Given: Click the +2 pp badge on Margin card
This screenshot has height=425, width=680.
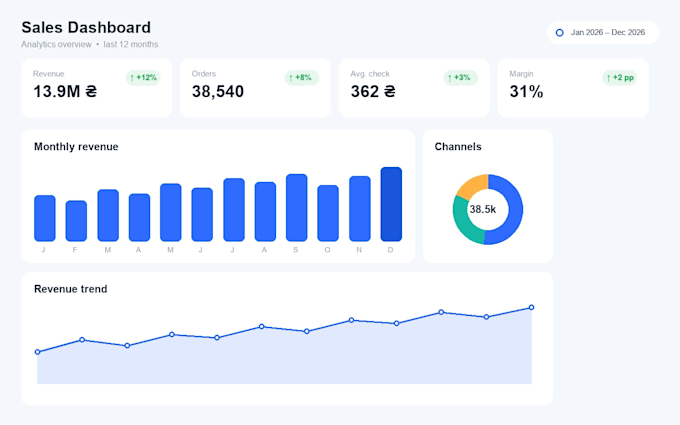Looking at the screenshot, I should point(619,78).
